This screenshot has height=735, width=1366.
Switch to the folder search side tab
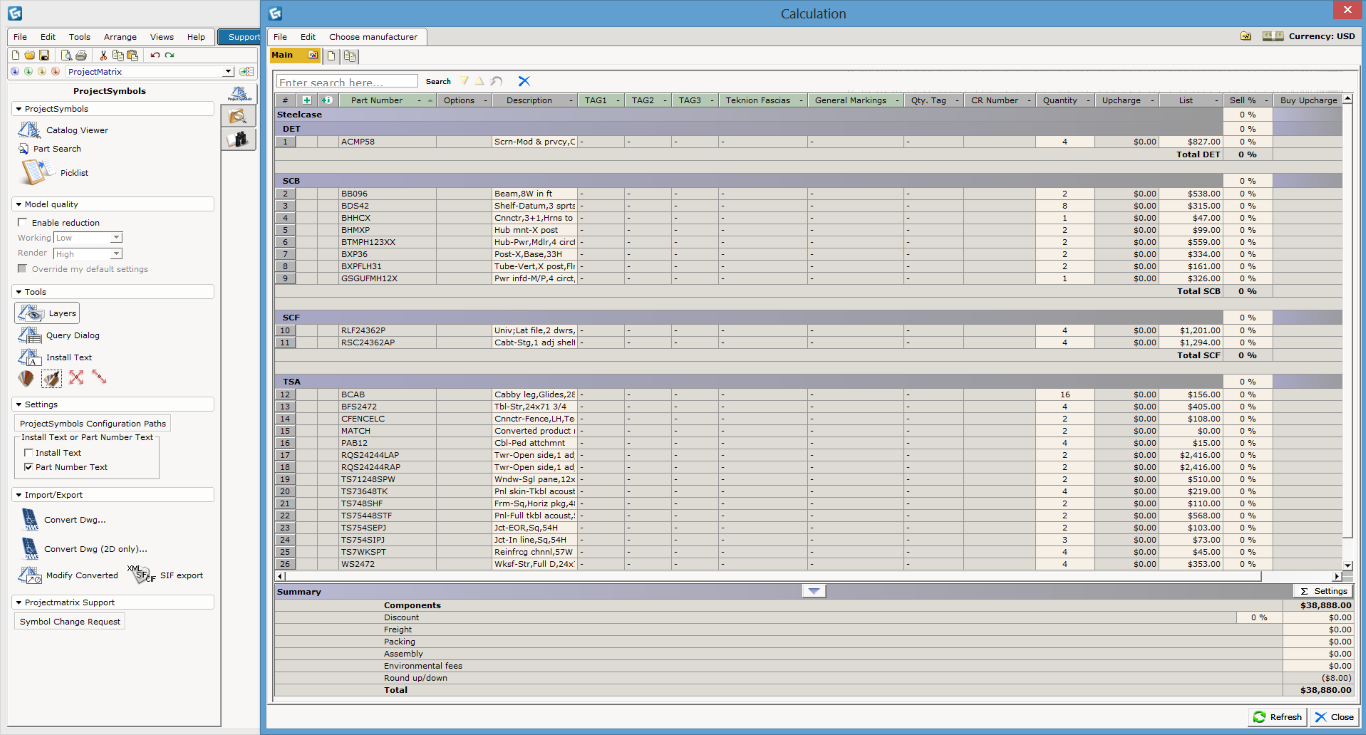click(x=237, y=116)
